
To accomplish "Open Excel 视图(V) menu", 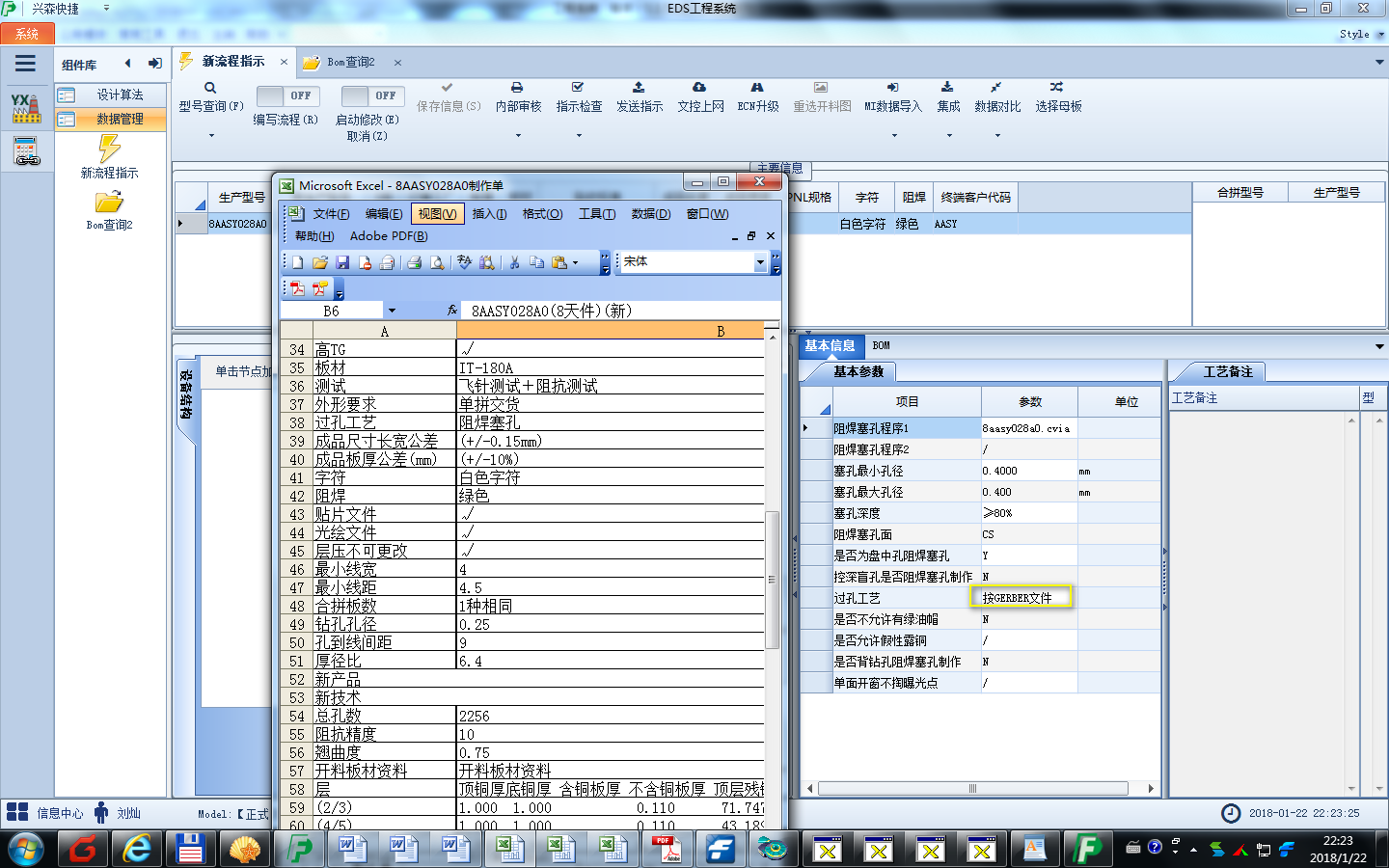I will click(437, 214).
